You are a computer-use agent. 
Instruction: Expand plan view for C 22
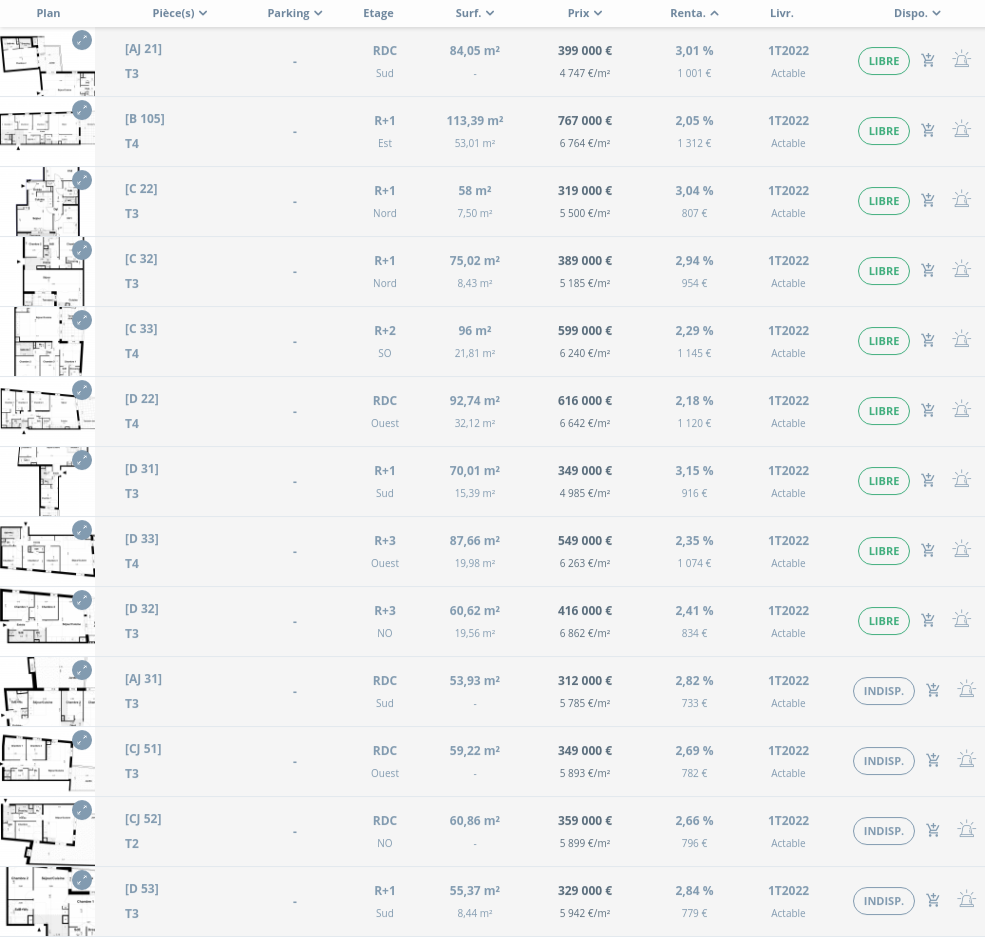(x=82, y=180)
